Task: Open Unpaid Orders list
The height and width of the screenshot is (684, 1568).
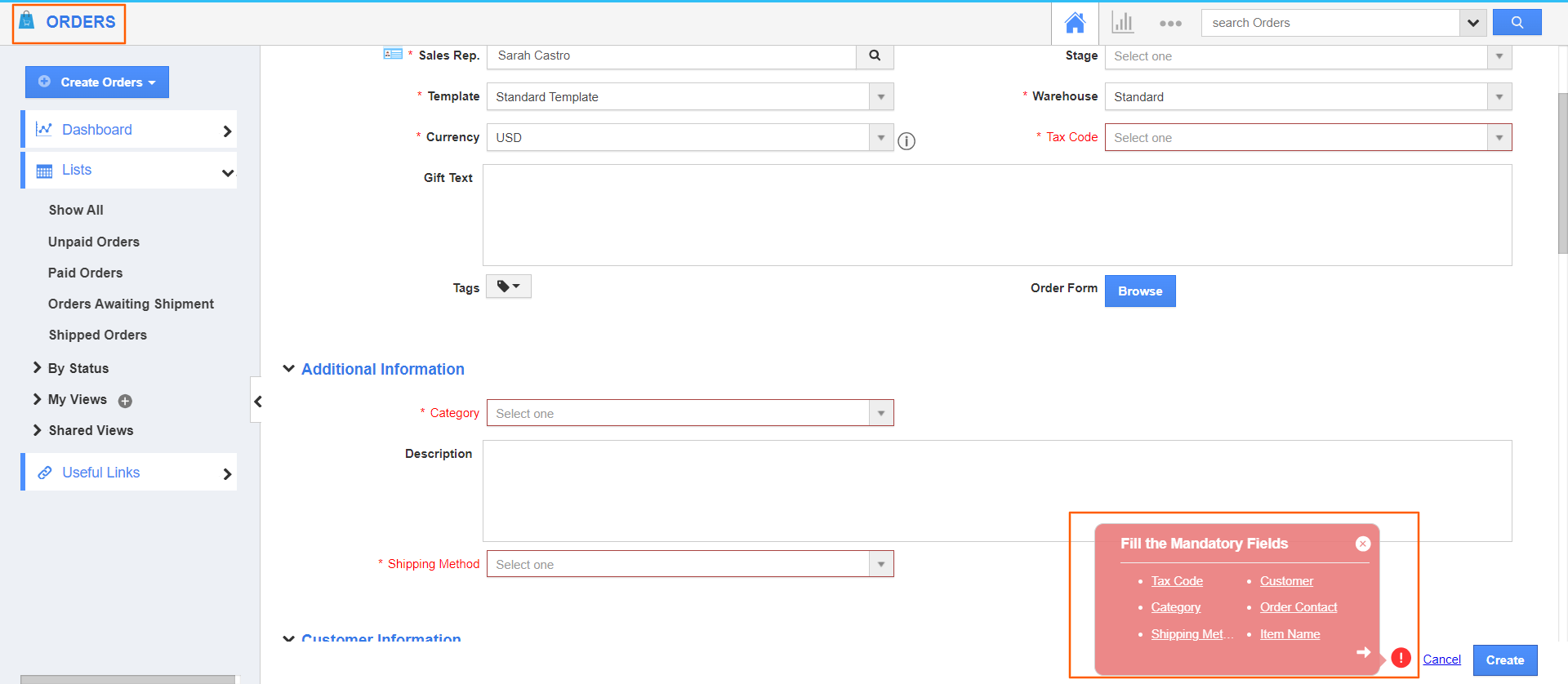Action: pyautogui.click(x=94, y=242)
